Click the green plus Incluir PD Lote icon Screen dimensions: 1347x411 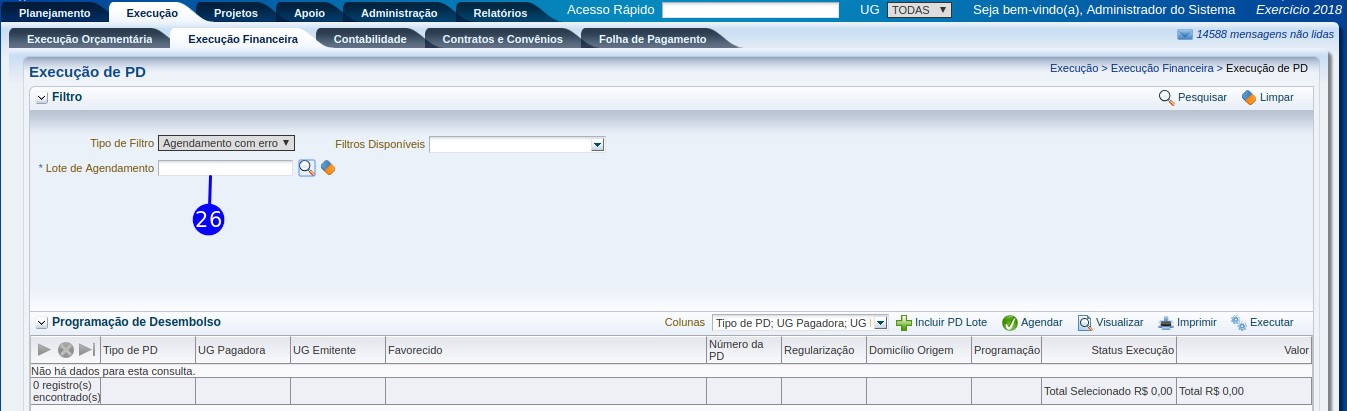coord(904,323)
